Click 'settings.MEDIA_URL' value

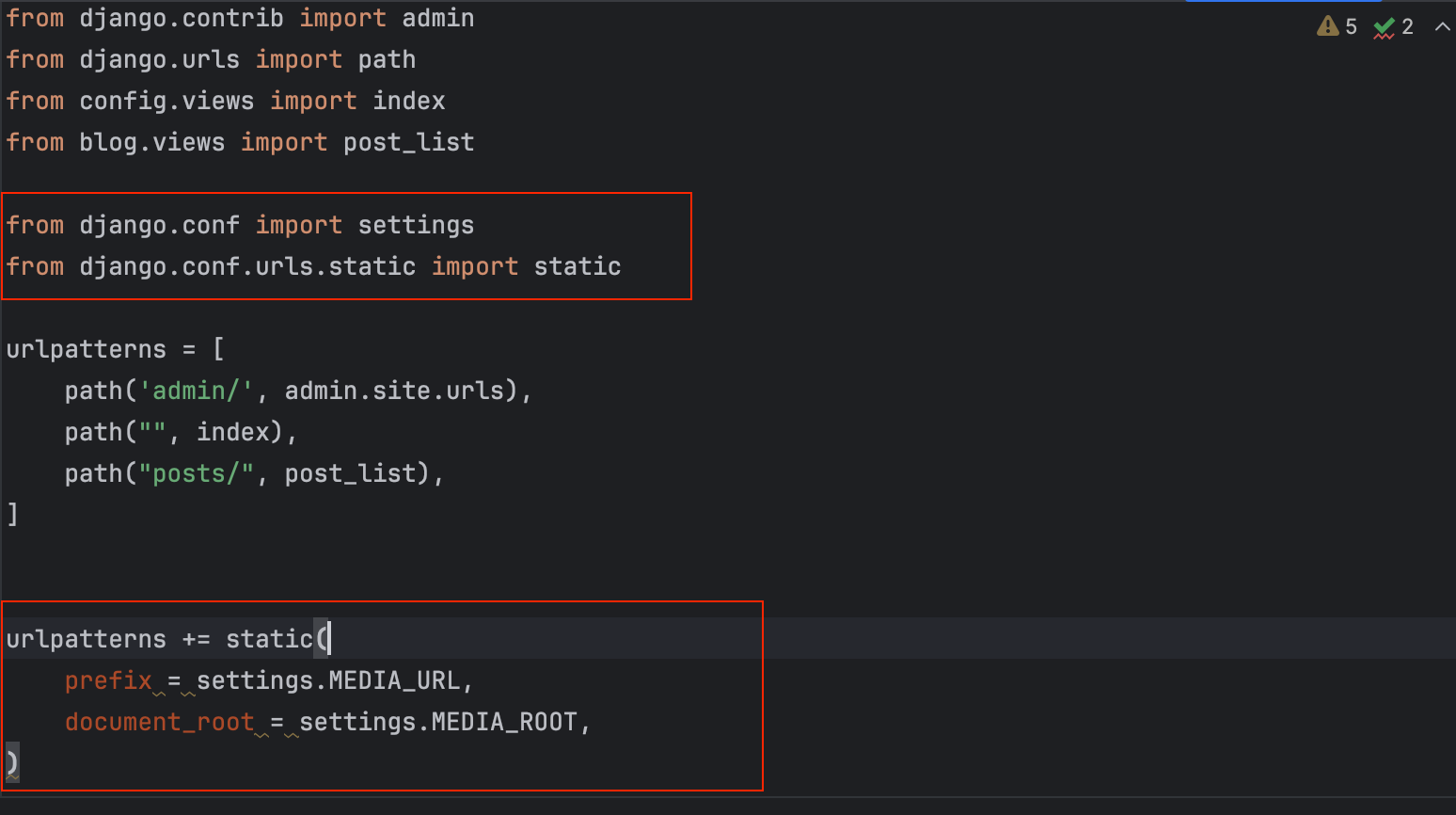tap(328, 680)
